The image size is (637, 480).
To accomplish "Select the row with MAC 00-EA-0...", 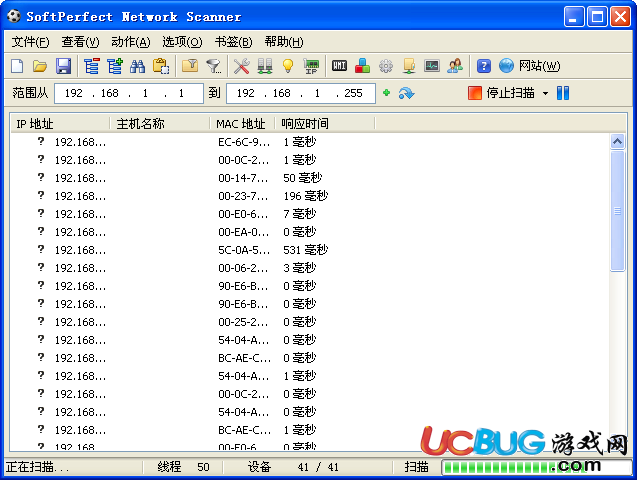I will point(310,232).
